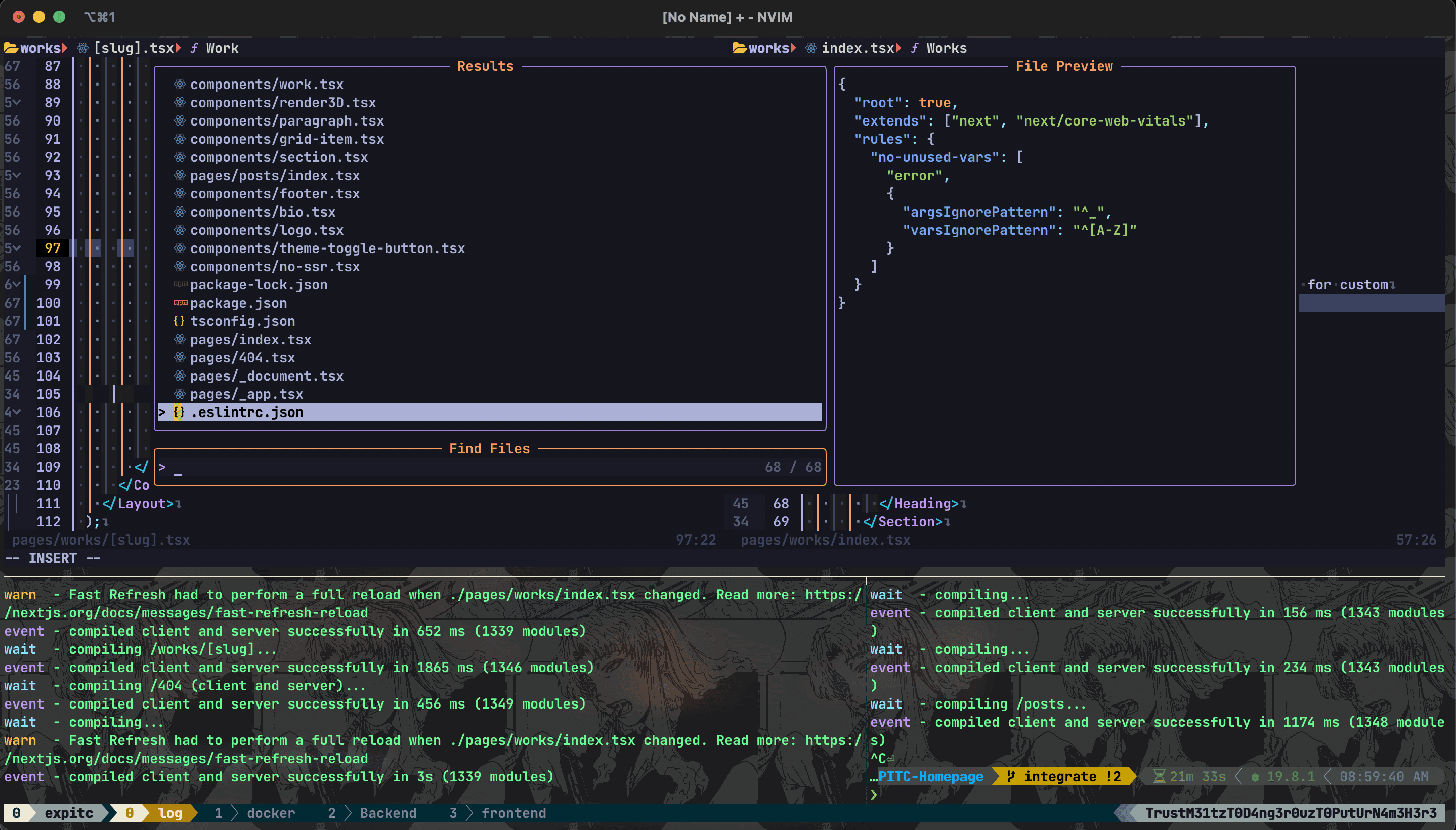This screenshot has width=1456, height=830.
Task: Open tsconfig.json from Results list
Action: 243,321
